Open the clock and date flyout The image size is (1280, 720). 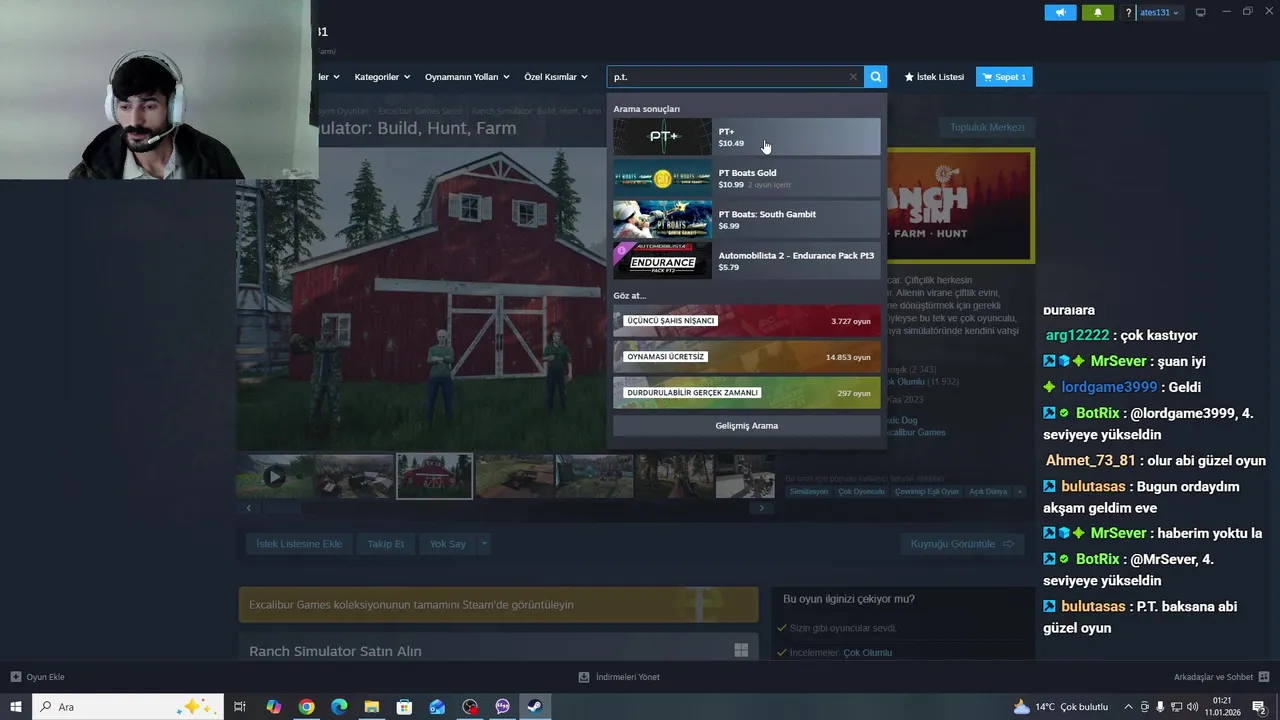(1222, 707)
